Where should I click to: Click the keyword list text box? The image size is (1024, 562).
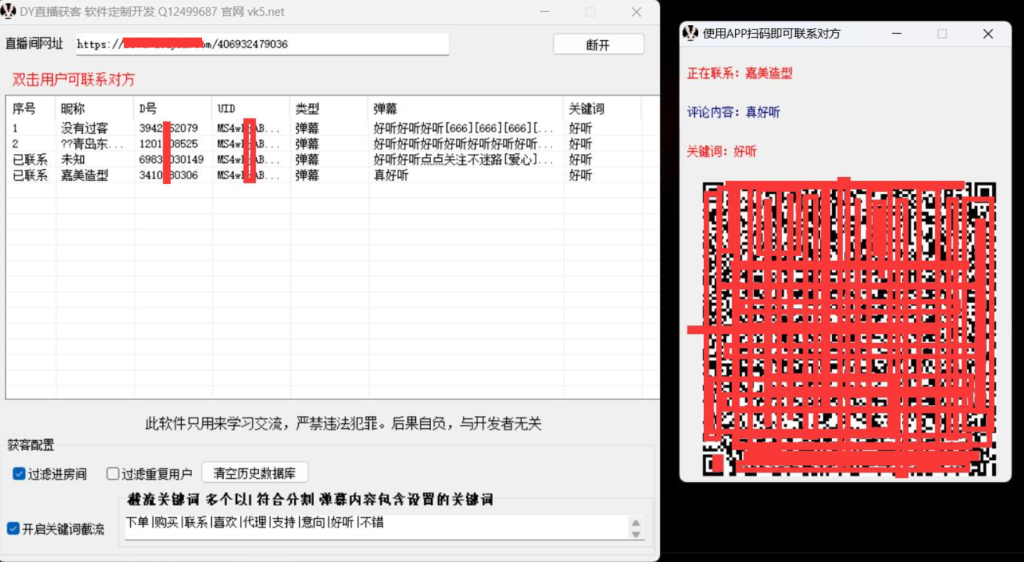[x=376, y=527]
